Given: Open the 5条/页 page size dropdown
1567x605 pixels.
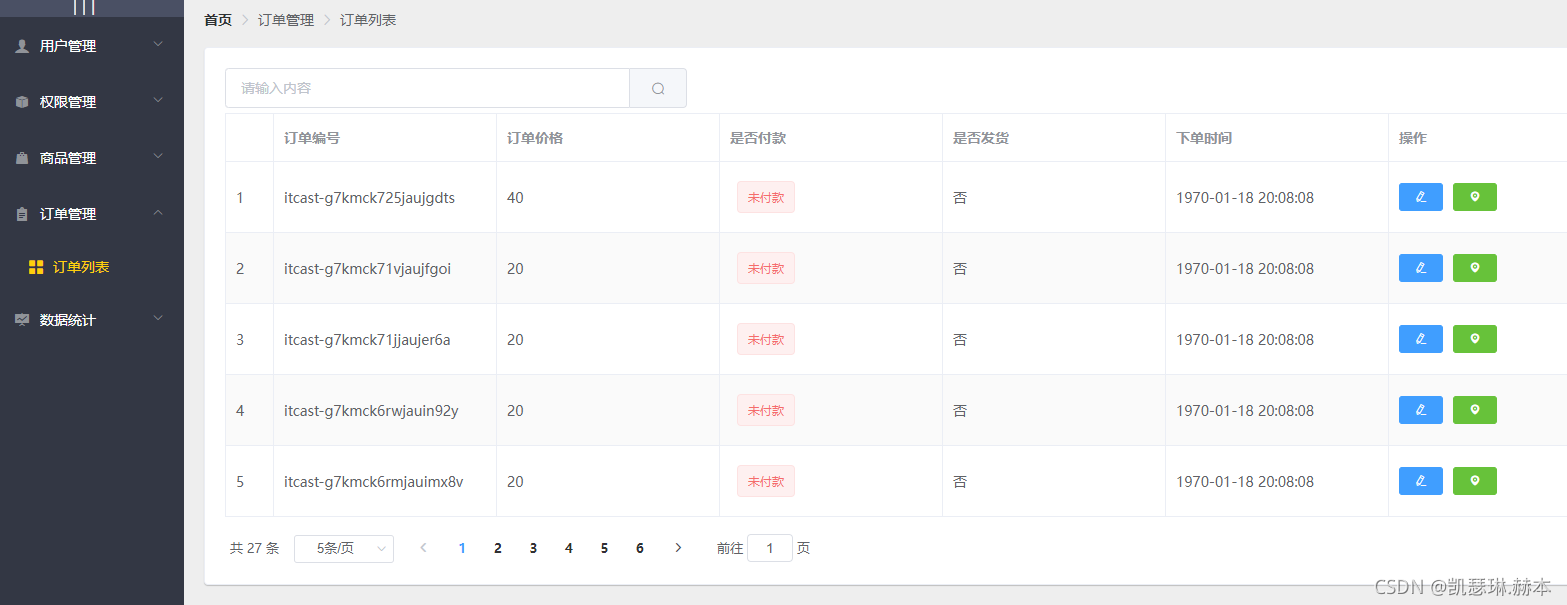Looking at the screenshot, I should (344, 548).
